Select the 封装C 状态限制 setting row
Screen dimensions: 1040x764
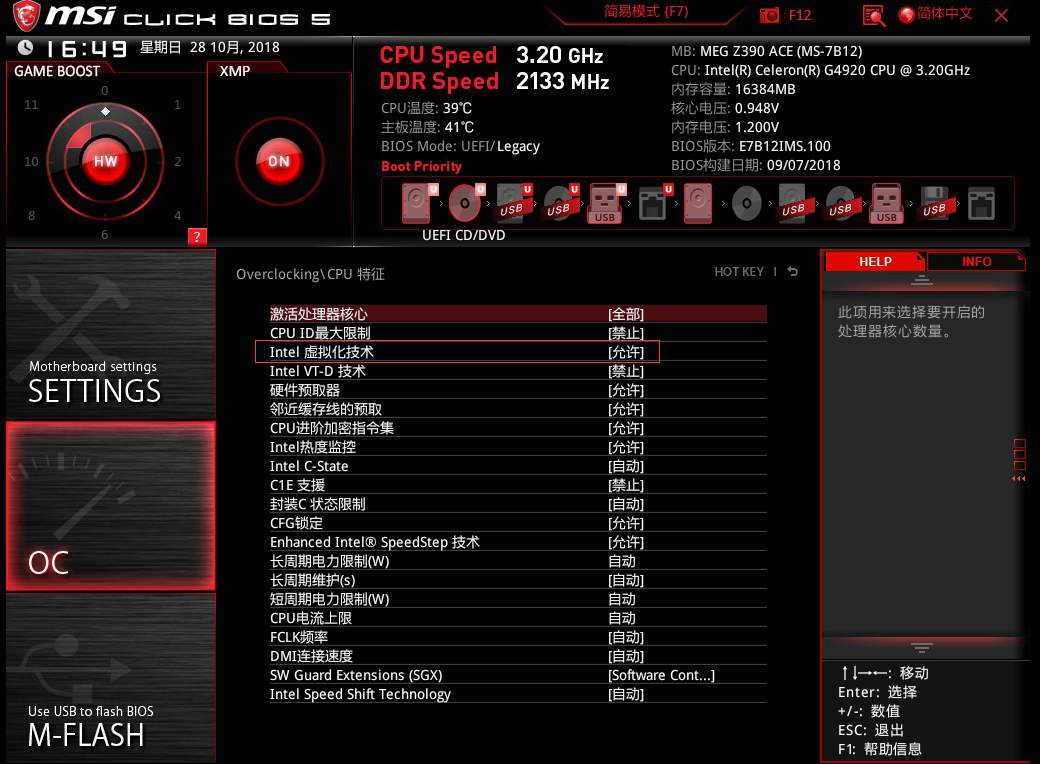(x=518, y=504)
